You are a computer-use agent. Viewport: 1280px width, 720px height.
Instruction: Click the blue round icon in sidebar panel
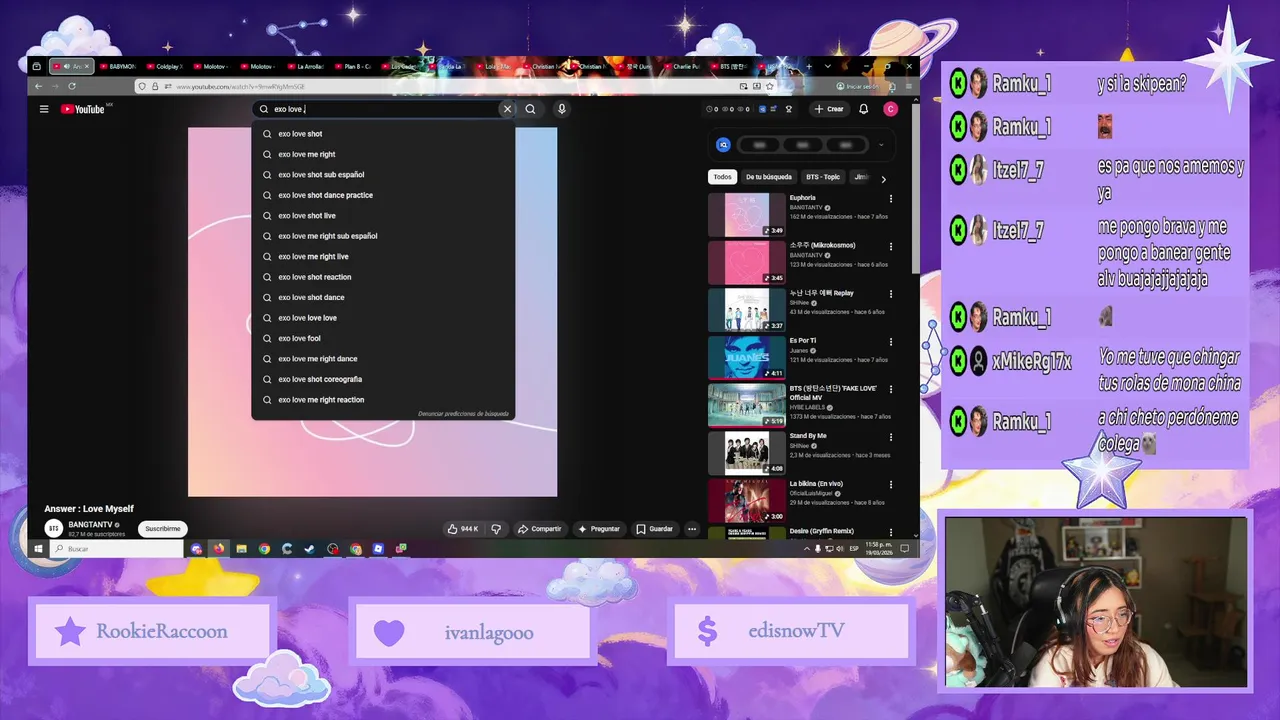(723, 145)
